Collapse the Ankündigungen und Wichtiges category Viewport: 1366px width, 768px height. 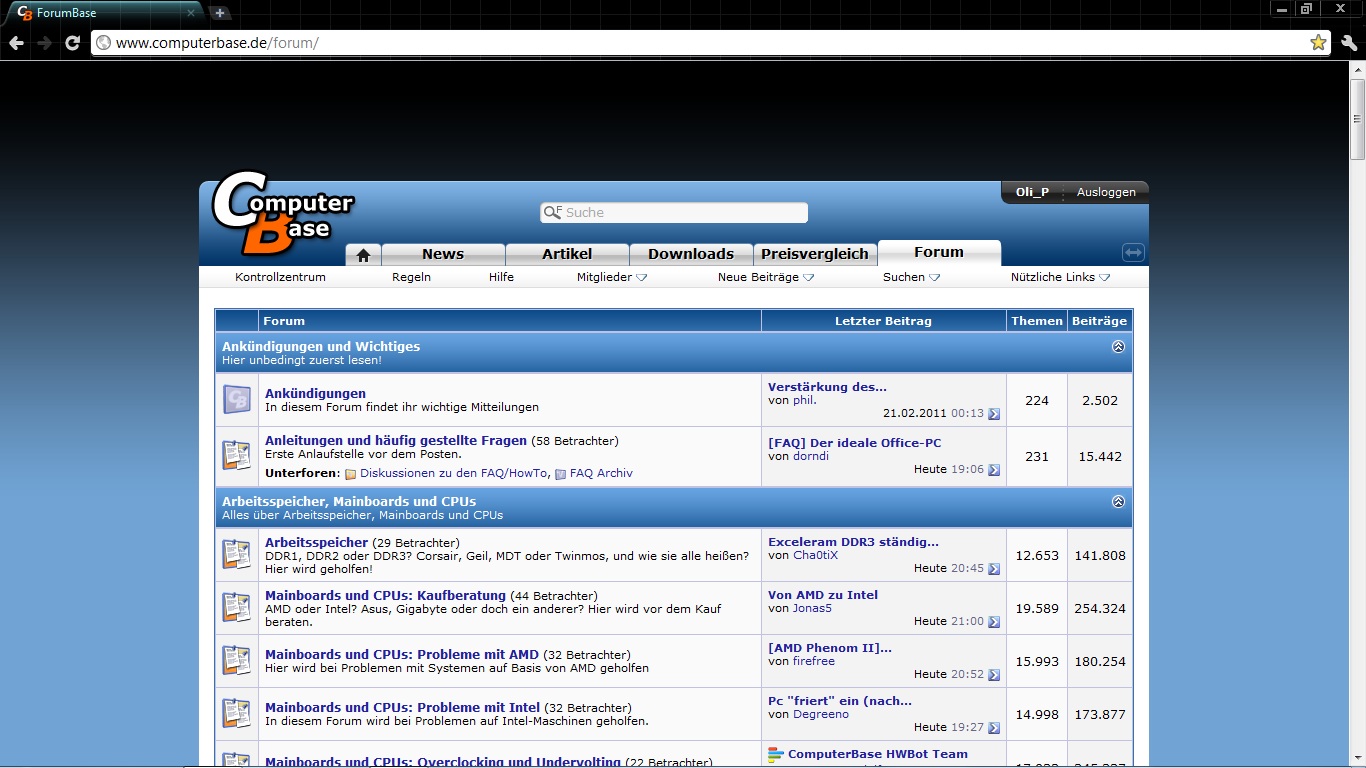coord(1118,347)
